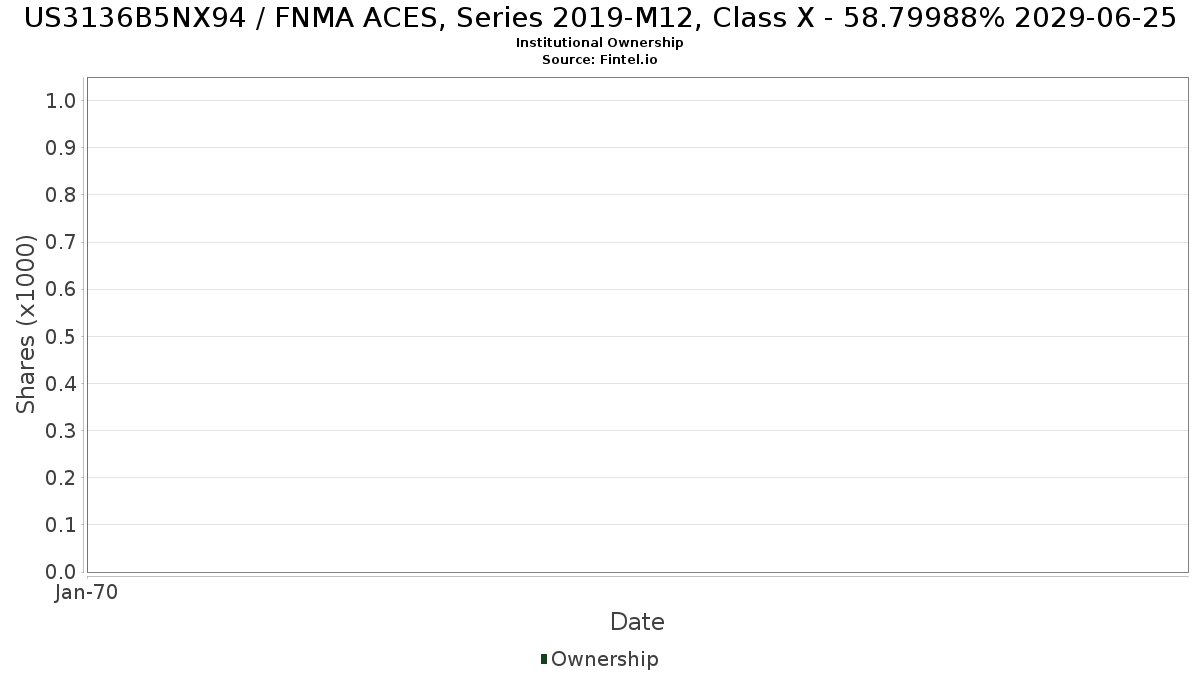Click the 0.1 y-axis tick label
Image resolution: width=1200 pixels, height=675 pixels.
coord(61,525)
